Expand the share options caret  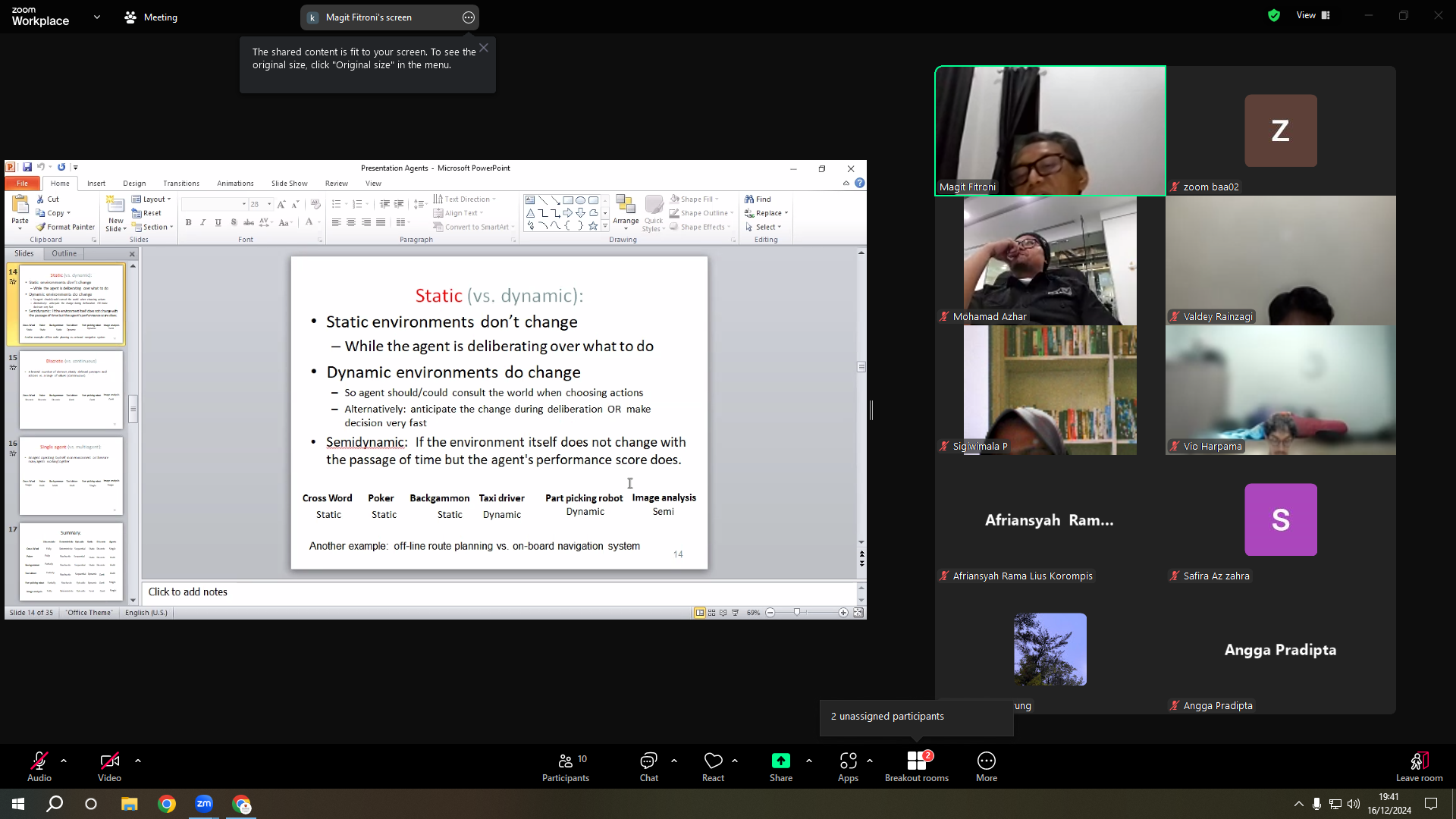click(809, 761)
